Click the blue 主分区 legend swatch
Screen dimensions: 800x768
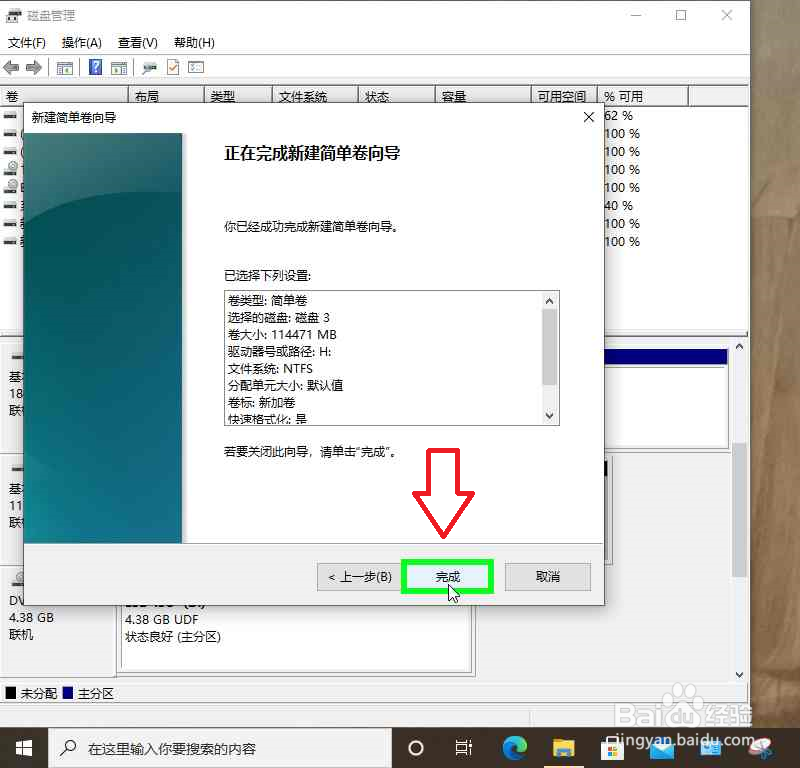click(x=68, y=693)
